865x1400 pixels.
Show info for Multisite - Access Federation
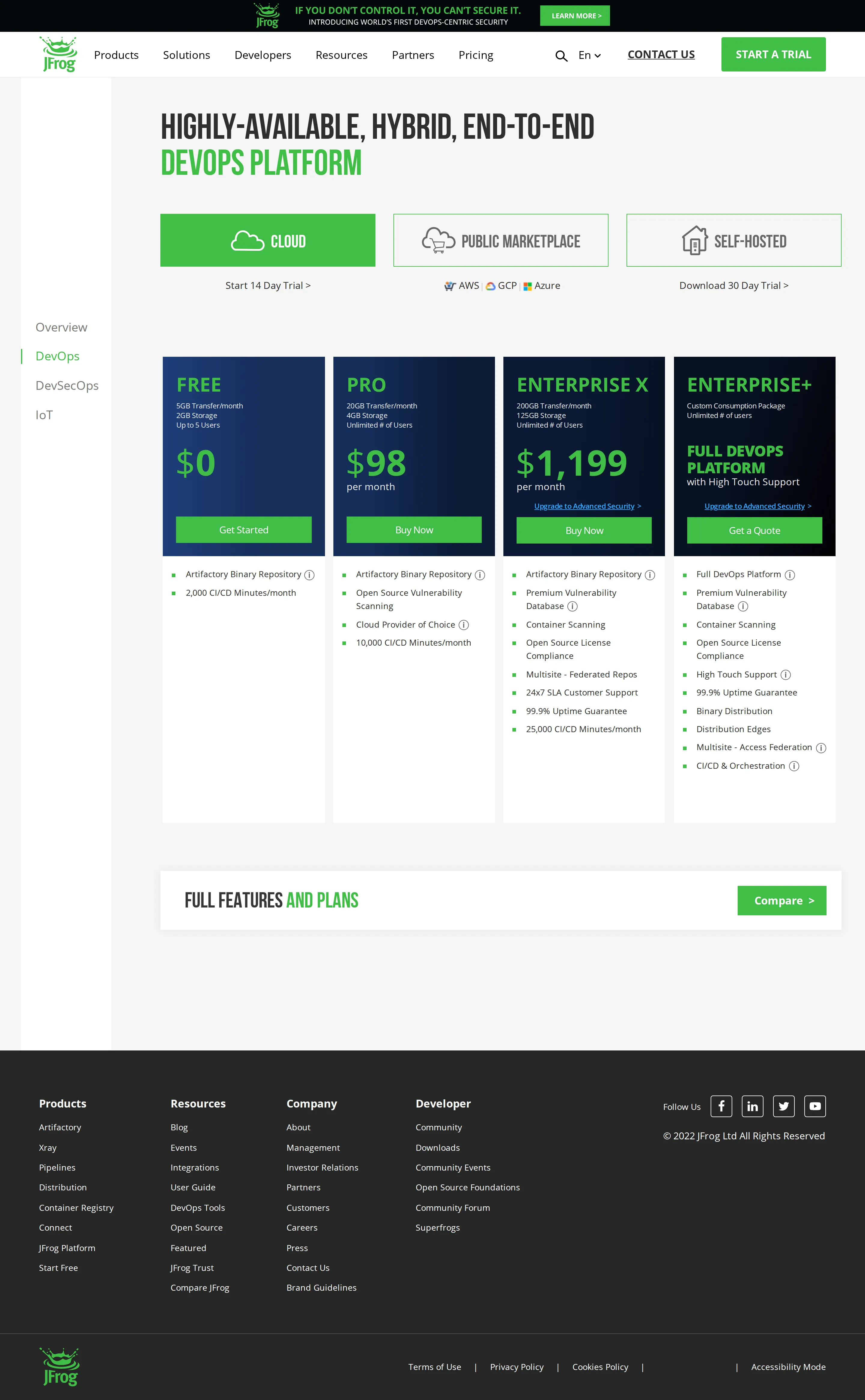821,747
